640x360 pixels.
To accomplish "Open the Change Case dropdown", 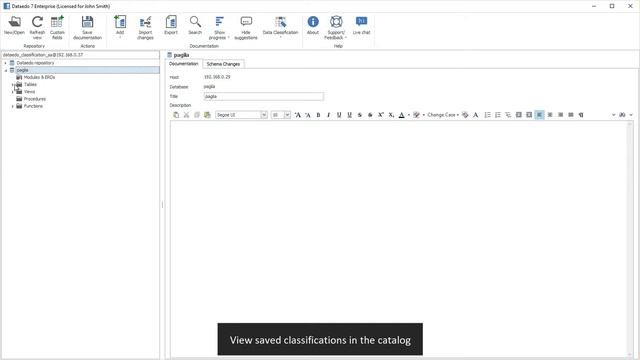I will click(x=443, y=115).
